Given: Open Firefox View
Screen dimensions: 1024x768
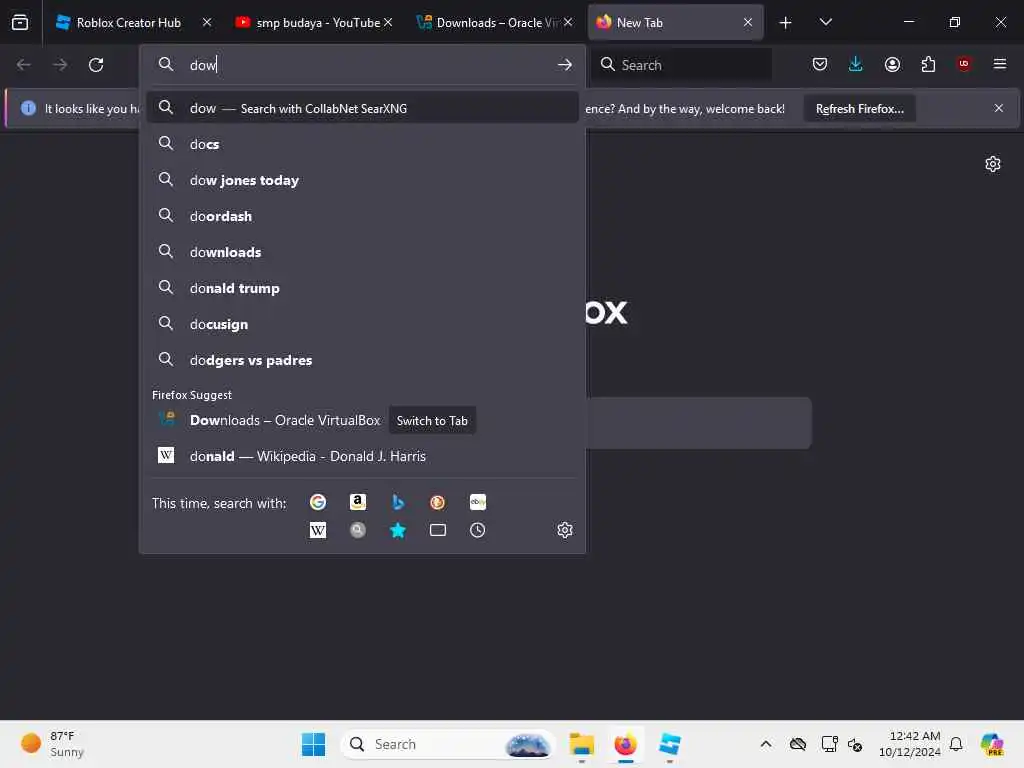Looking at the screenshot, I should click(20, 22).
